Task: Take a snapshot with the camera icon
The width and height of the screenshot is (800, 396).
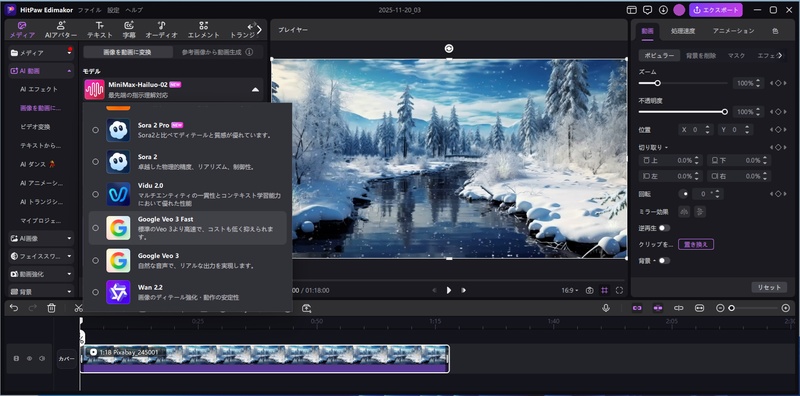Action: 589,290
